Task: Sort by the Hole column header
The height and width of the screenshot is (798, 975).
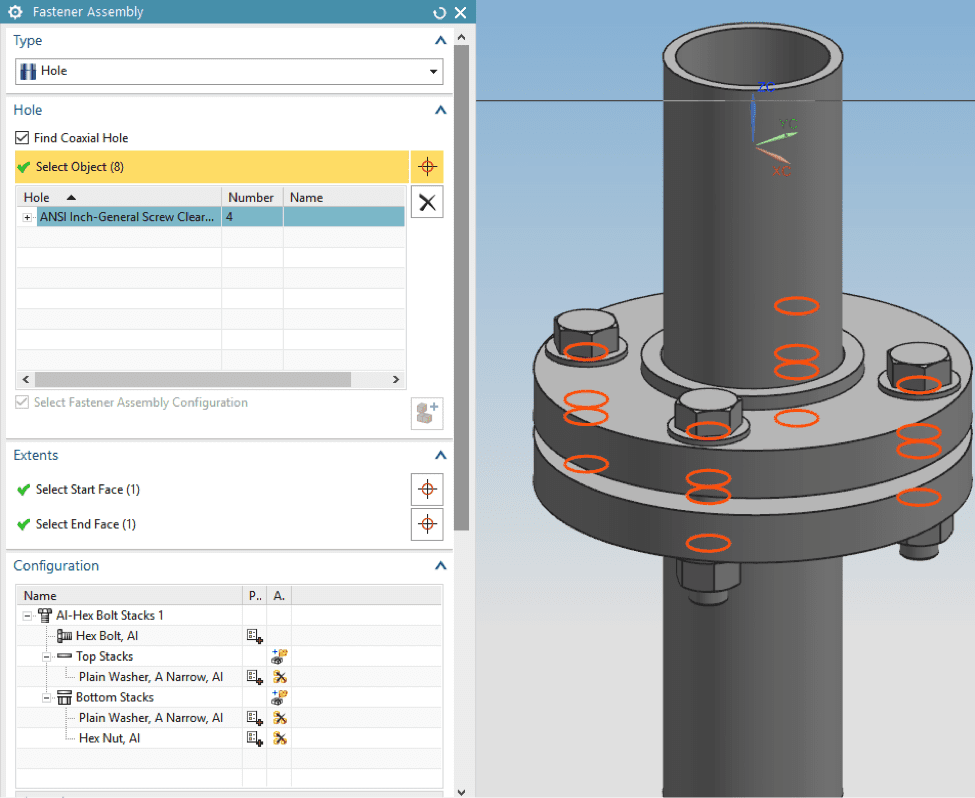Action: [119, 197]
